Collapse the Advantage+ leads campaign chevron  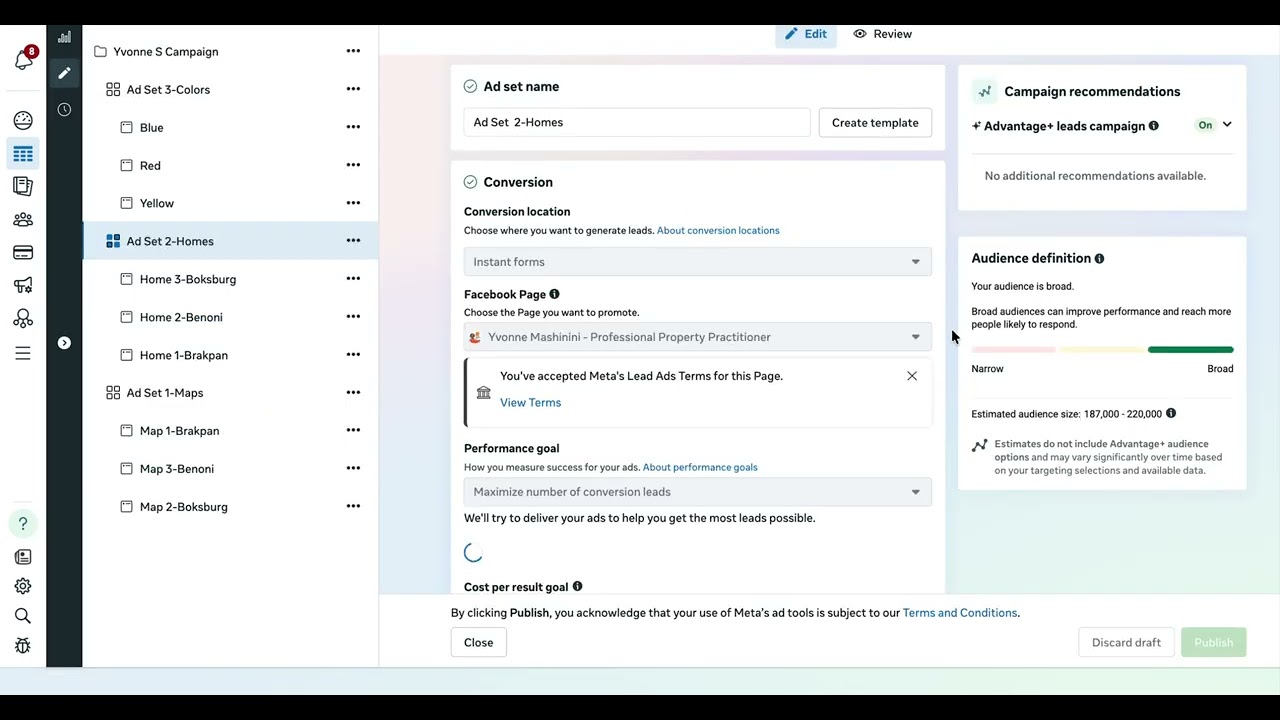[x=1227, y=125]
